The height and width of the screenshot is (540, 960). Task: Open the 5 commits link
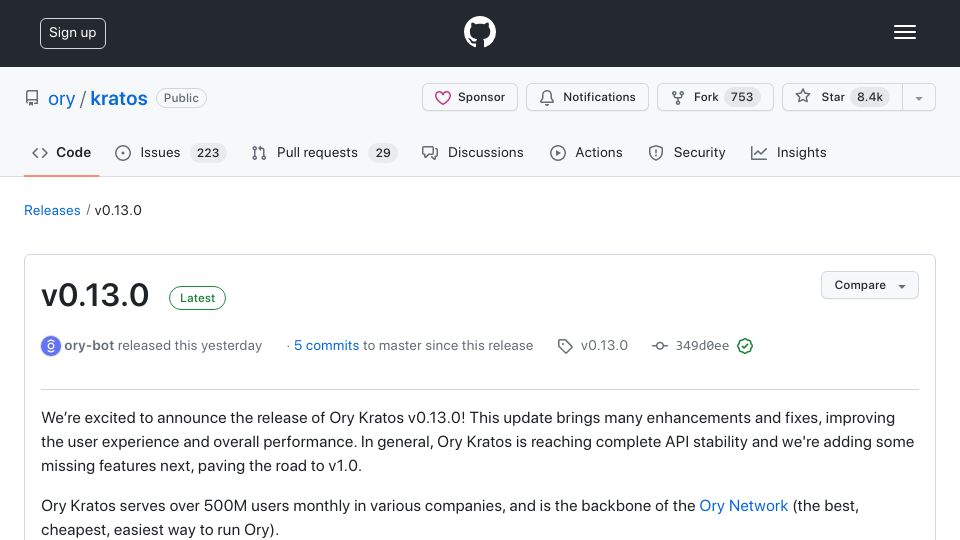click(326, 345)
